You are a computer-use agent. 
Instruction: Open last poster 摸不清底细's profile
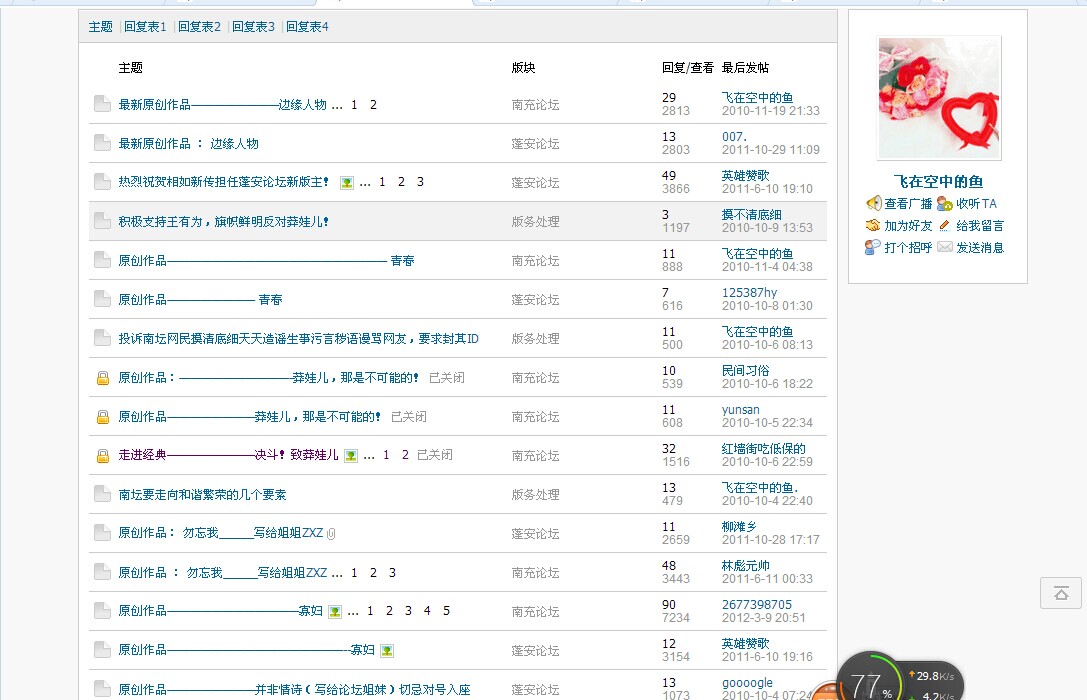coord(751,215)
